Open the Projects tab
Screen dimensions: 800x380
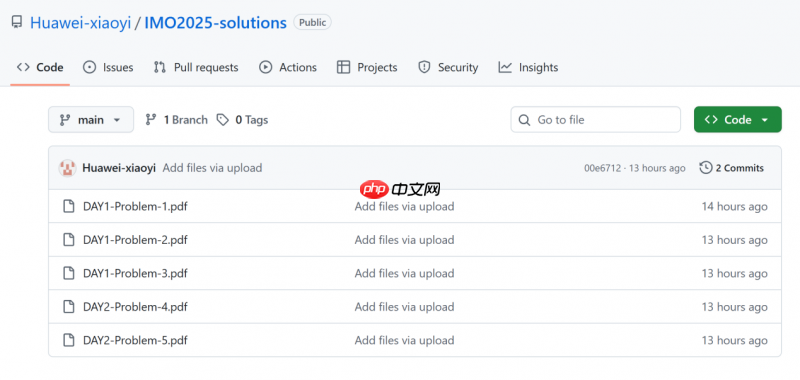[367, 67]
